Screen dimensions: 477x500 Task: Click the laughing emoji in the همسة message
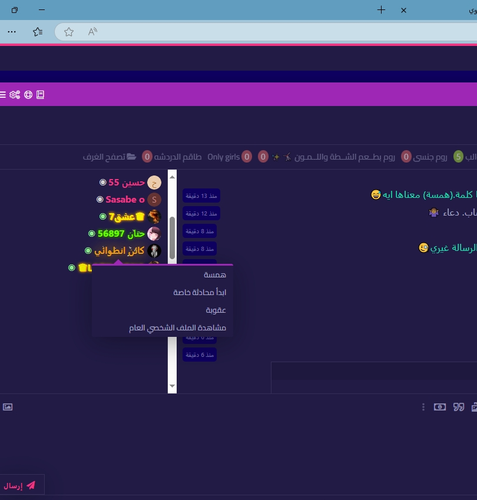coord(376,194)
